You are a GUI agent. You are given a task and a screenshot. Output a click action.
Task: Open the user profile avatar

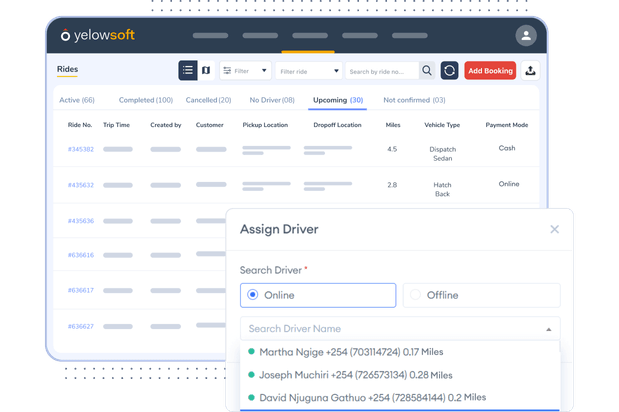(x=526, y=36)
